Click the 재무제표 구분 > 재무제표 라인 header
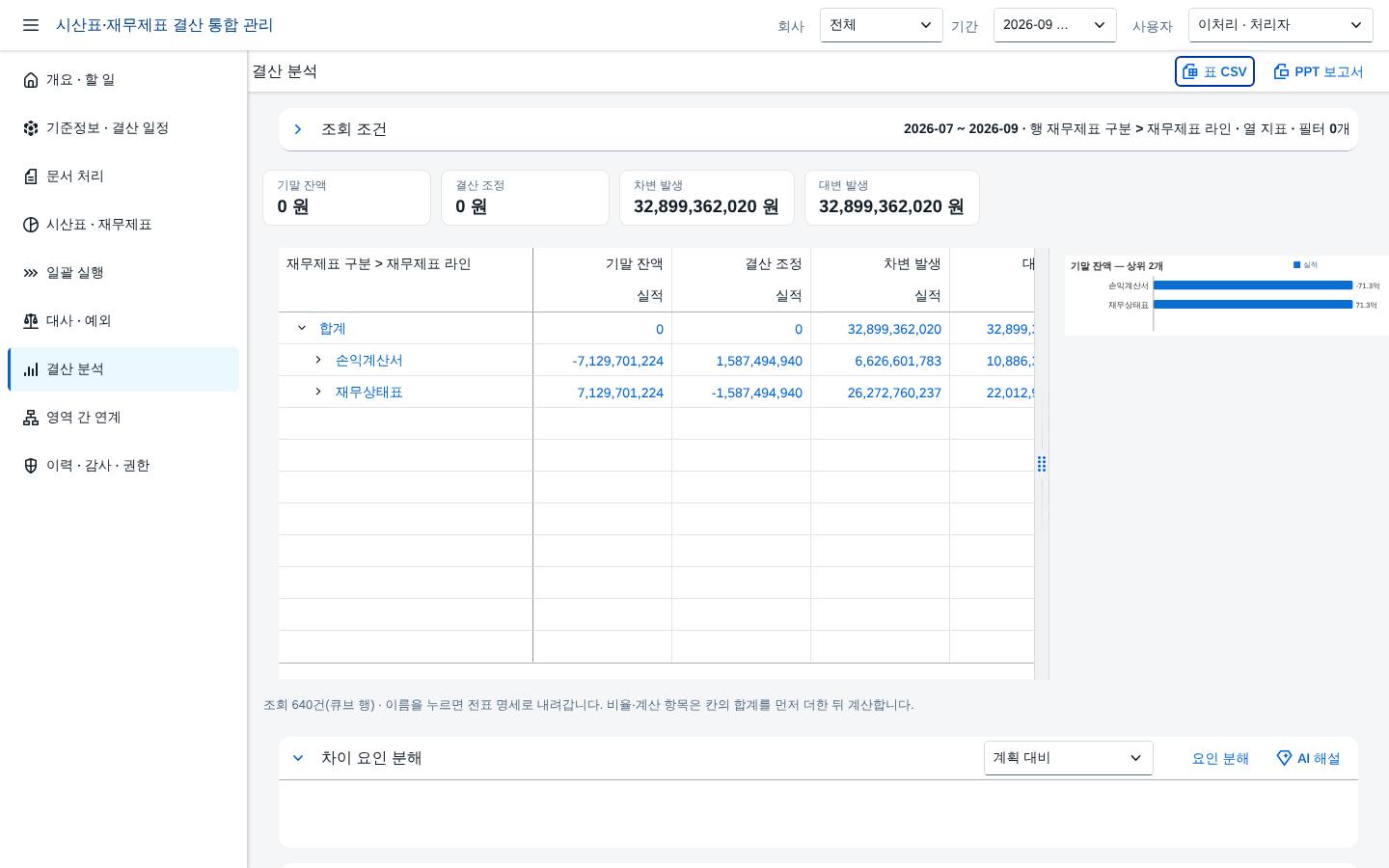The image size is (1389, 868). pyautogui.click(x=378, y=263)
